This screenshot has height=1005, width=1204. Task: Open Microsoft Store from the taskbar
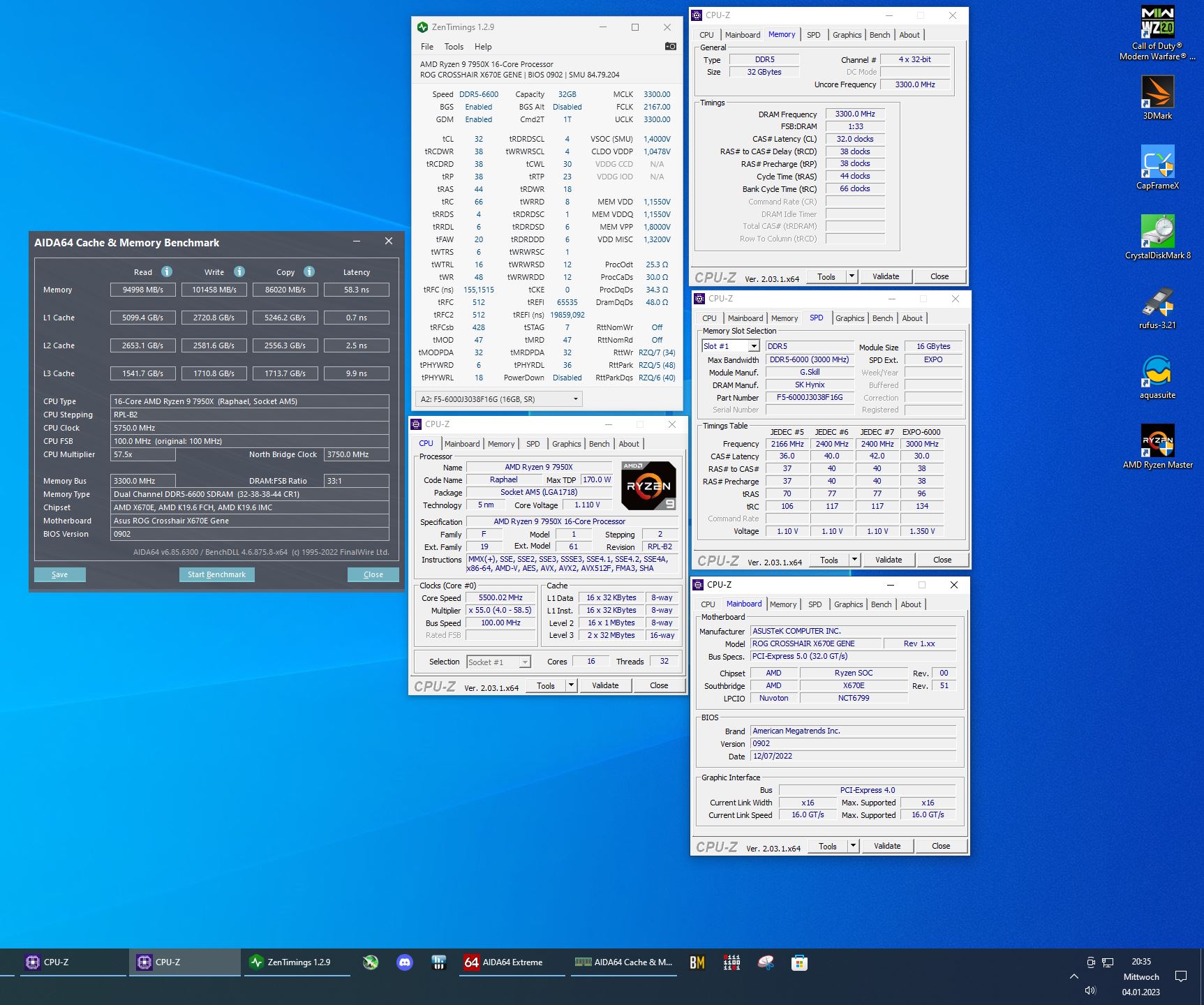click(799, 962)
